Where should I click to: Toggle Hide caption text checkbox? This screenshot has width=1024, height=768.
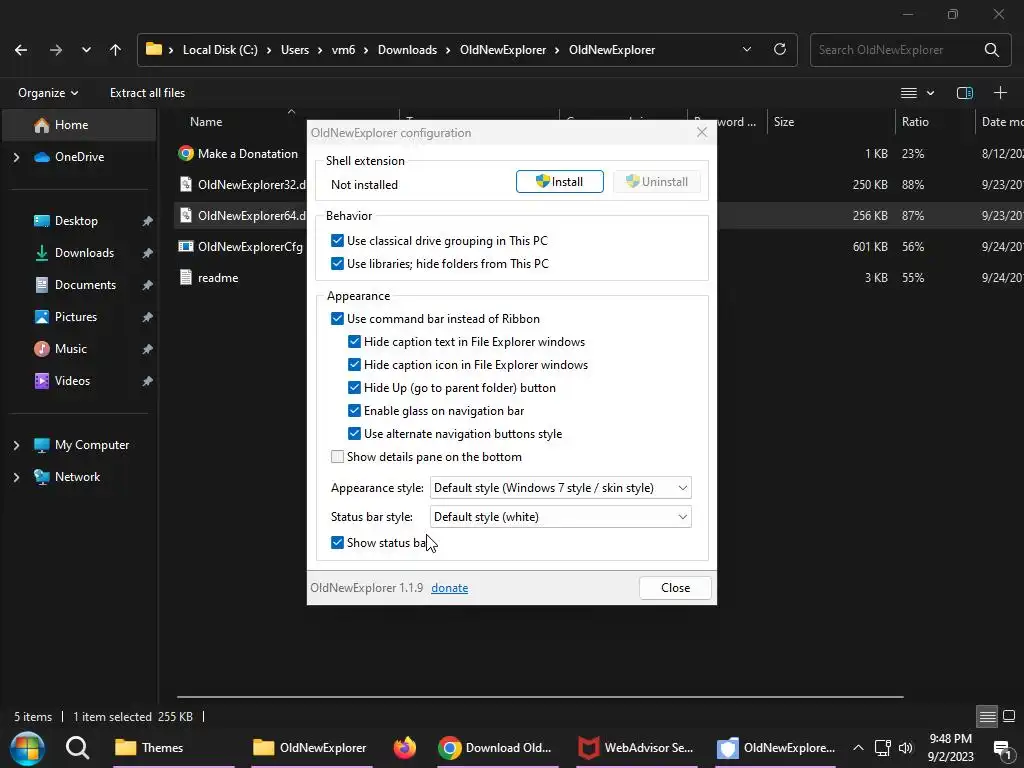(x=354, y=341)
